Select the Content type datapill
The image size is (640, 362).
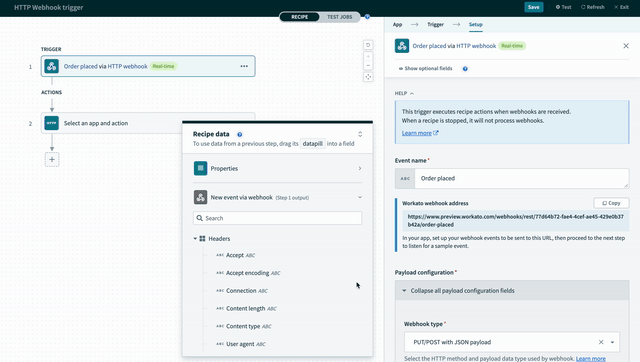point(244,326)
